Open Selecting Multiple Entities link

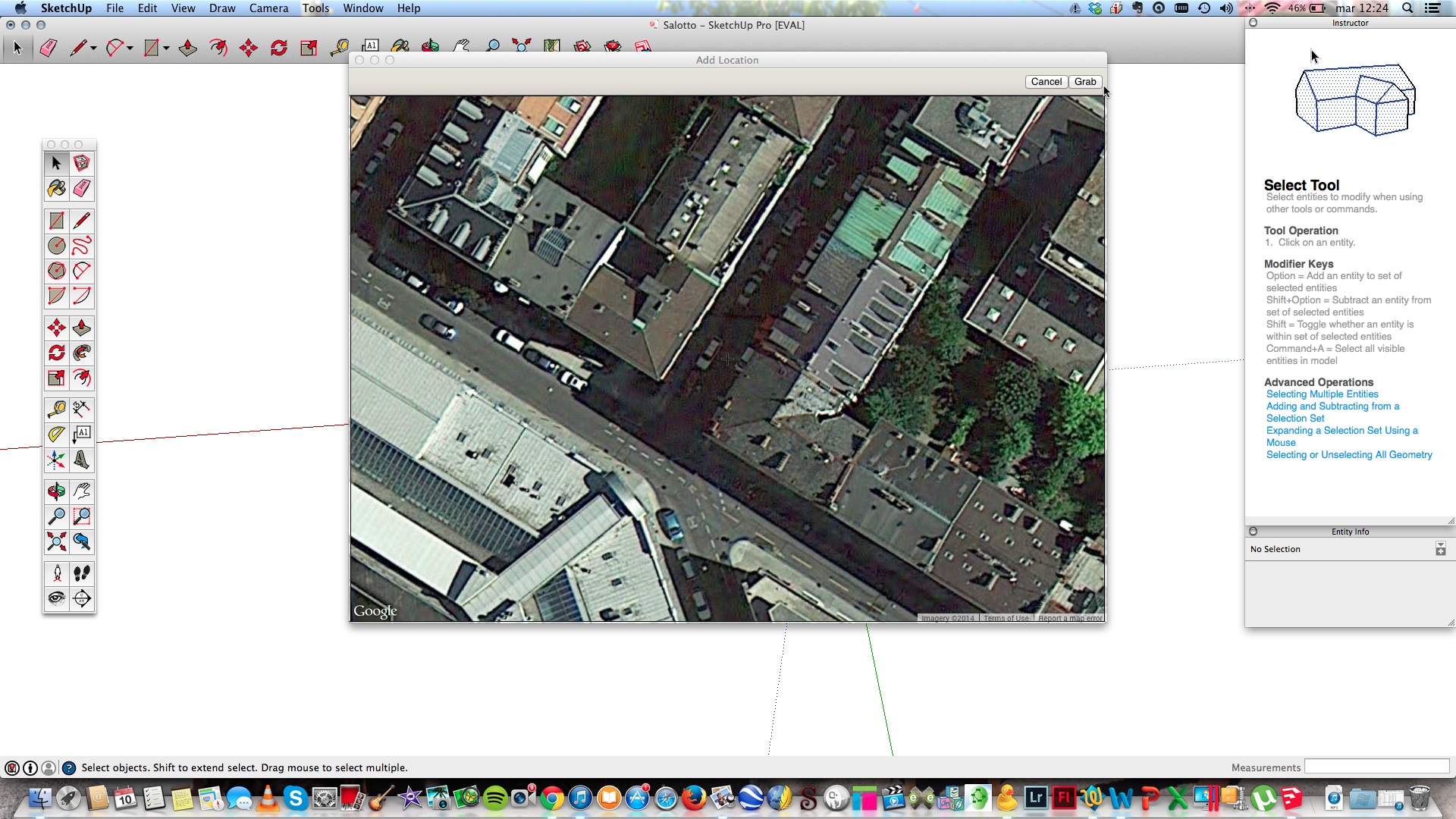[1322, 394]
